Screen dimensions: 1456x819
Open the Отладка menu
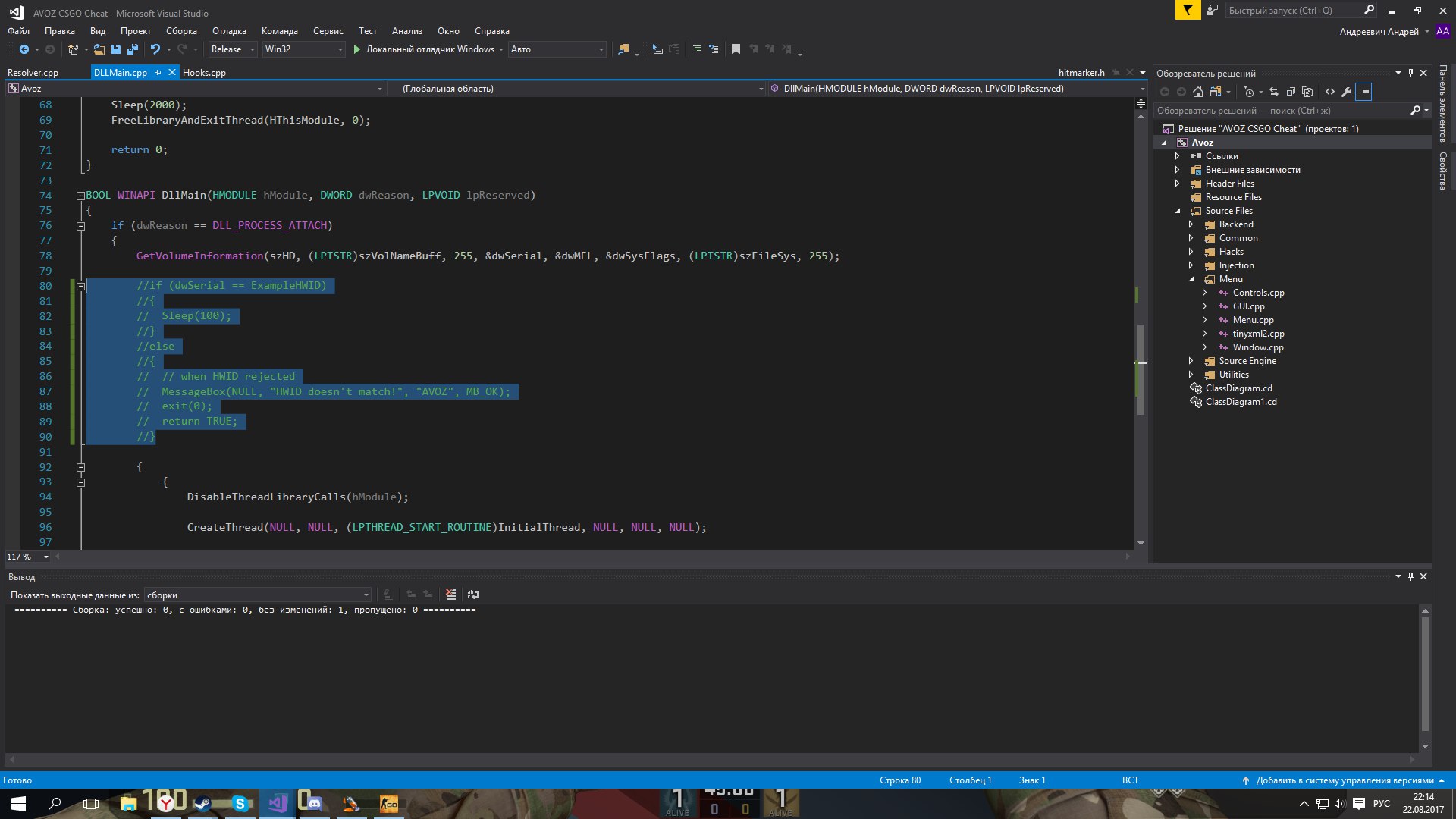click(229, 31)
